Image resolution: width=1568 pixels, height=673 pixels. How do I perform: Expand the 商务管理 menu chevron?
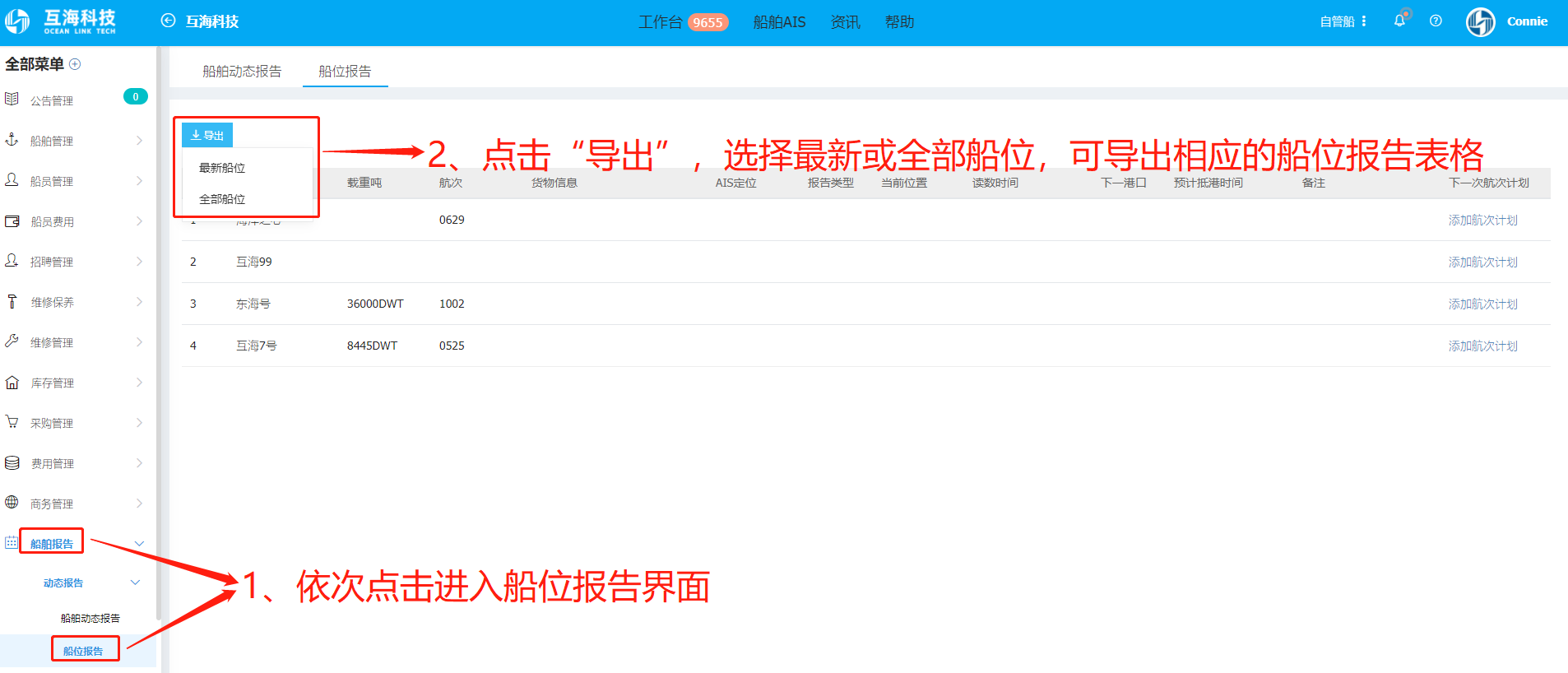coord(139,504)
